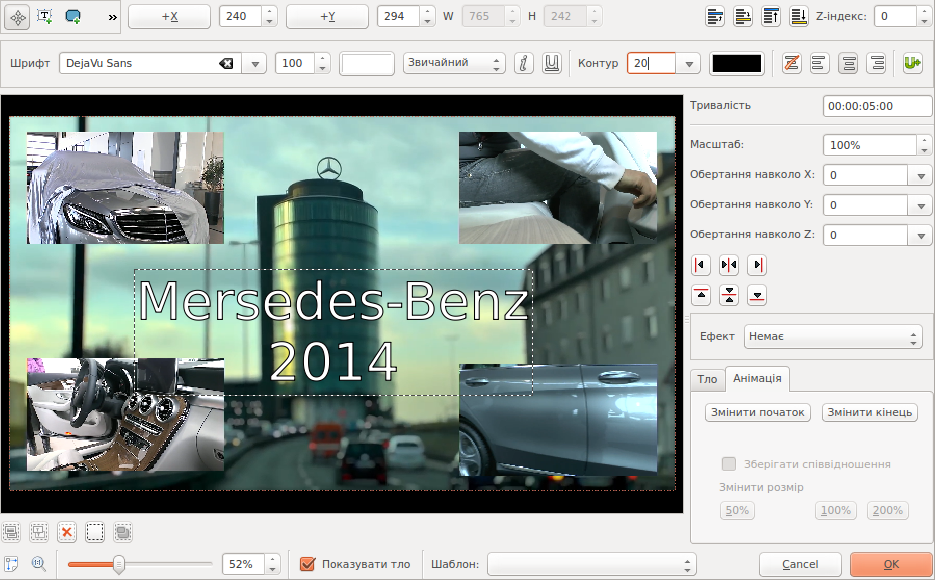This screenshot has height=580, width=935.
Task: Switch to the Тло tab
Action: pos(707,379)
